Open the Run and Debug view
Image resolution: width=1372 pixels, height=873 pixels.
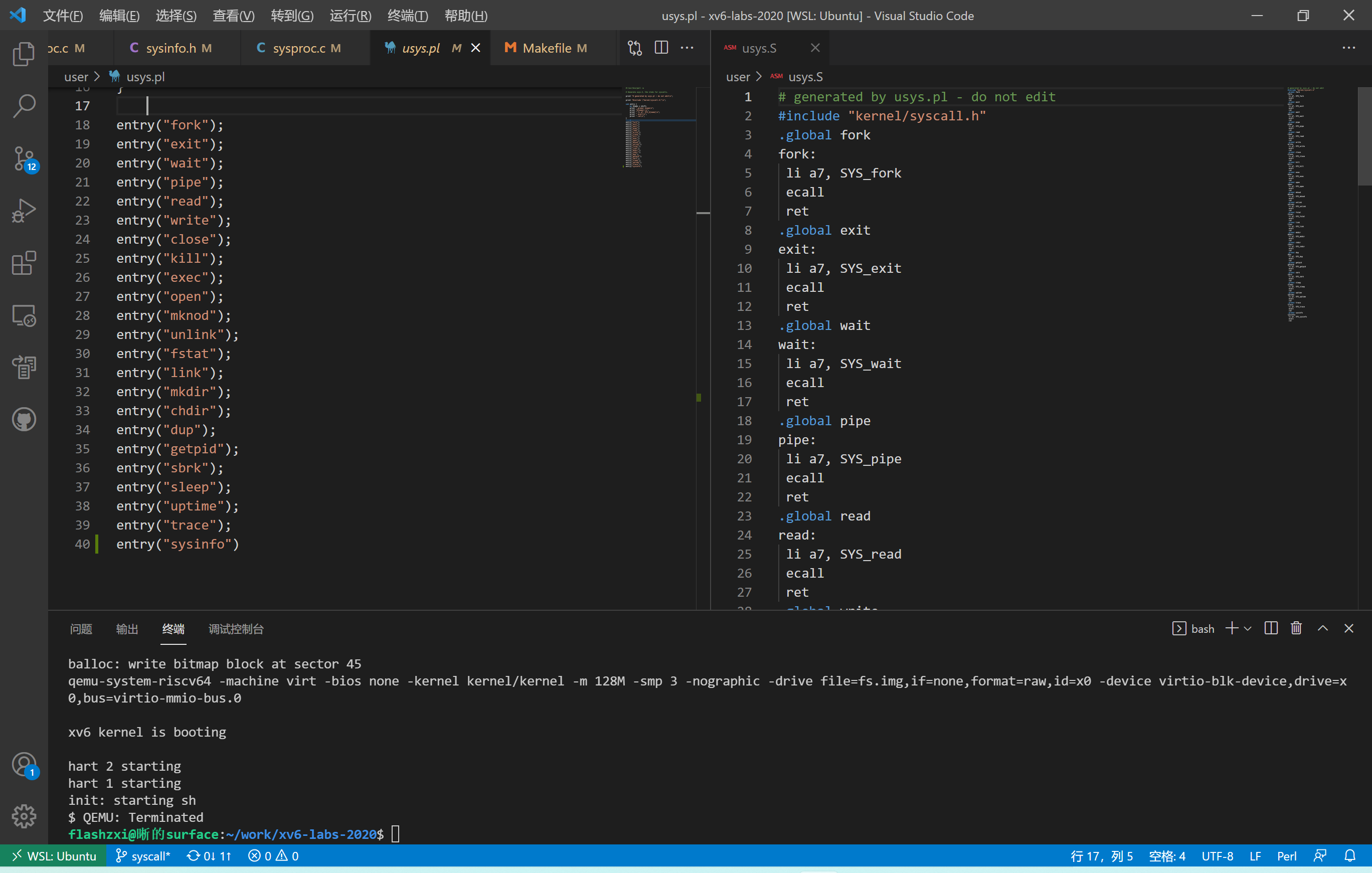point(24,211)
